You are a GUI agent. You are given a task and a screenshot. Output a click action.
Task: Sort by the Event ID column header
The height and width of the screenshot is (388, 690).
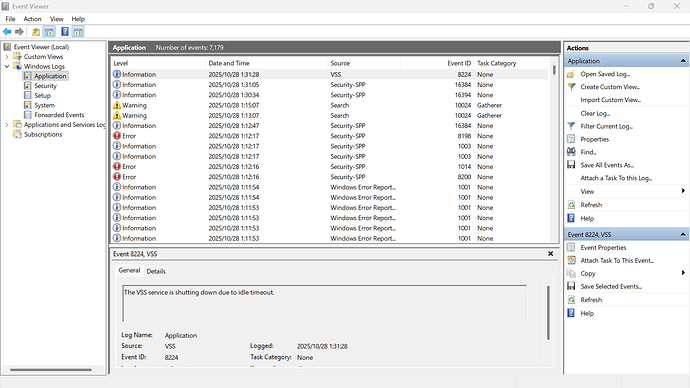point(437,63)
